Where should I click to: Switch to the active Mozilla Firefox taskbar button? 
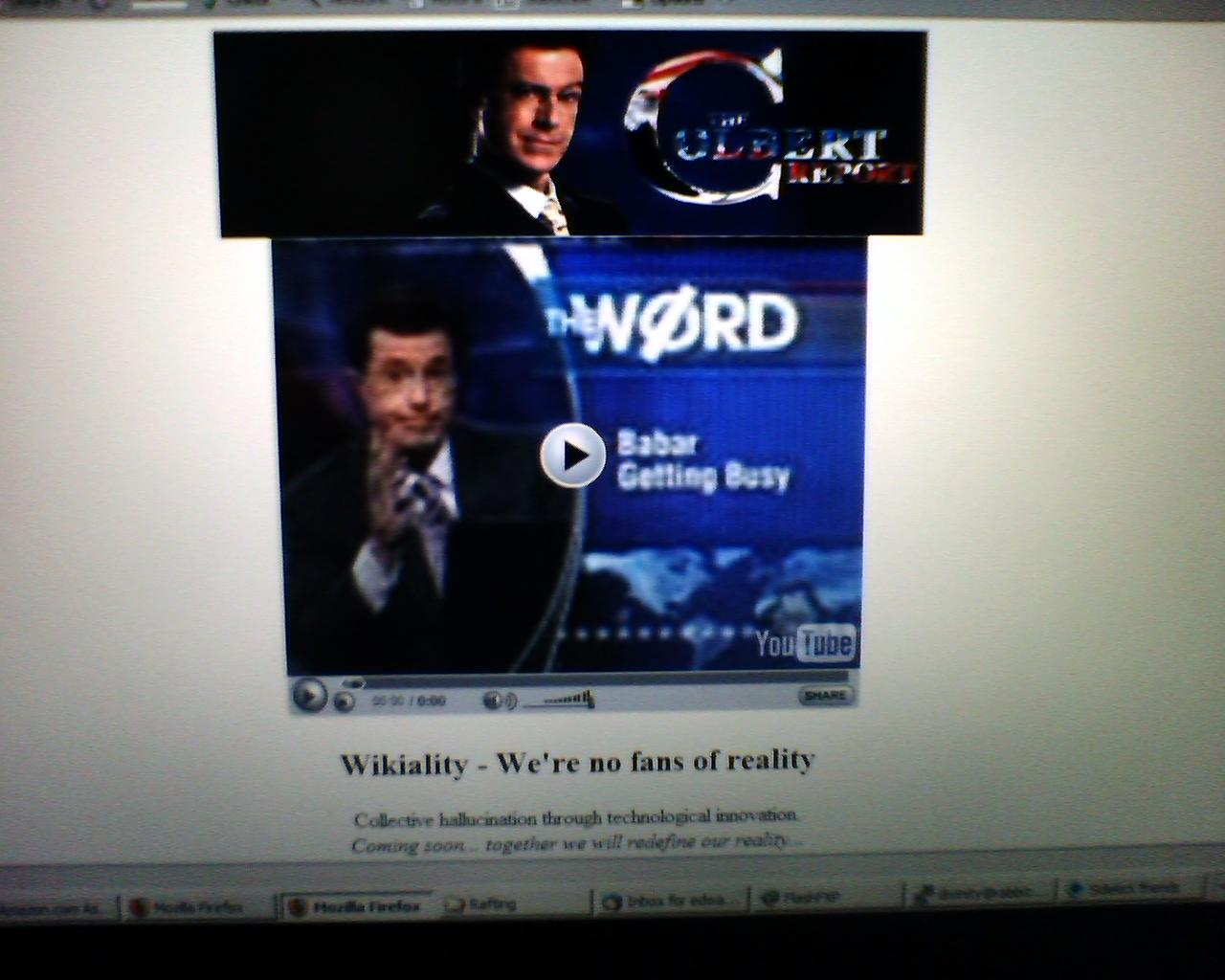(x=355, y=905)
